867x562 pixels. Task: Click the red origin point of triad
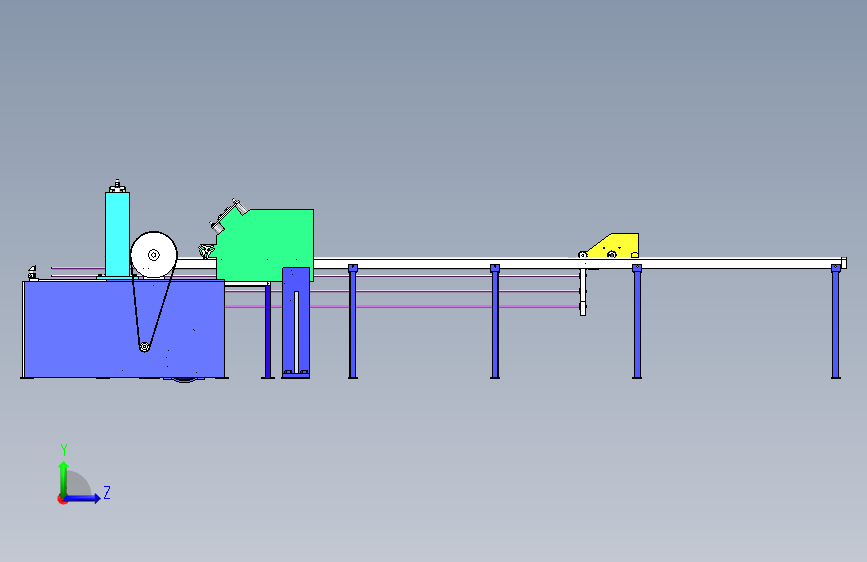[x=62, y=499]
